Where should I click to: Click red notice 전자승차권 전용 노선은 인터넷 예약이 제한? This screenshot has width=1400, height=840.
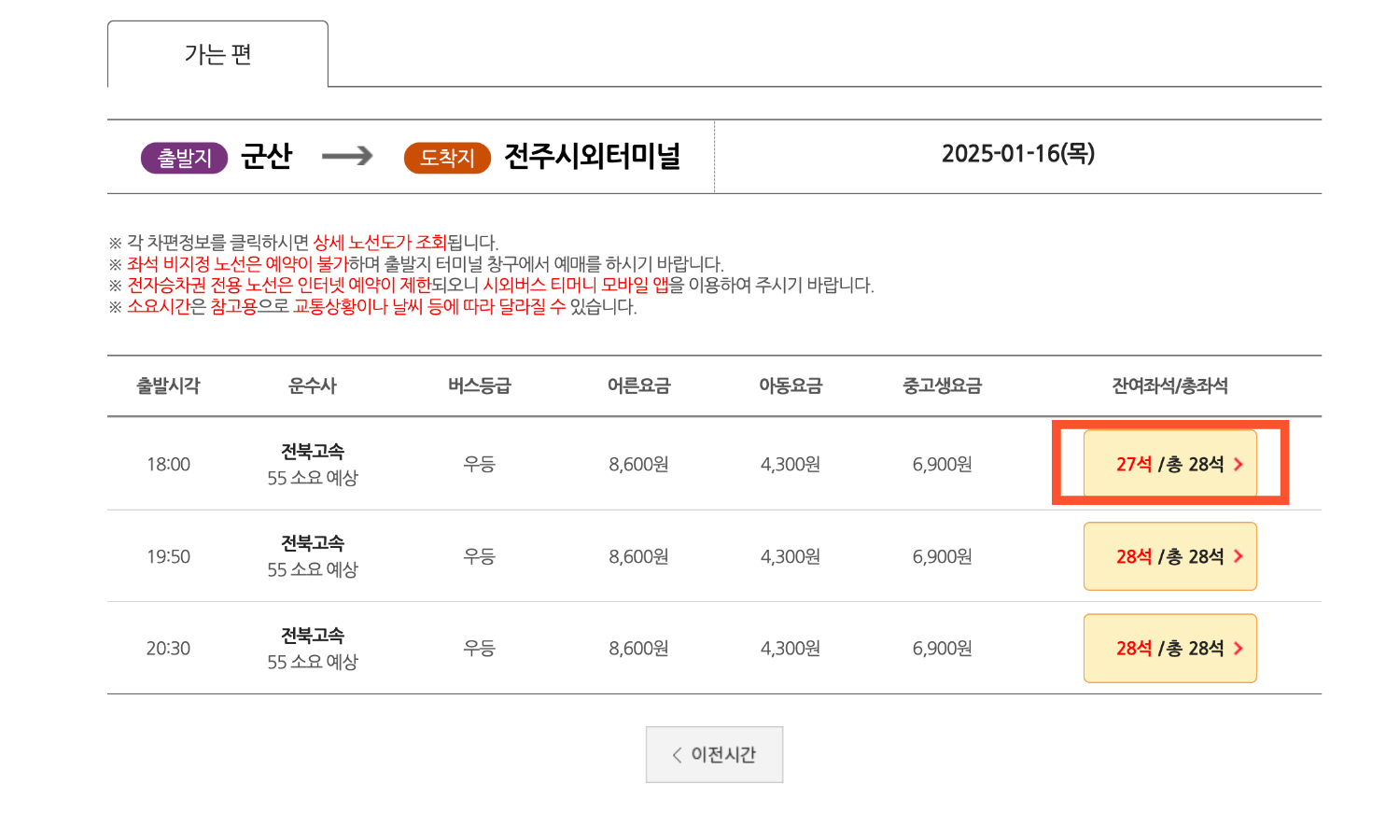tap(279, 286)
